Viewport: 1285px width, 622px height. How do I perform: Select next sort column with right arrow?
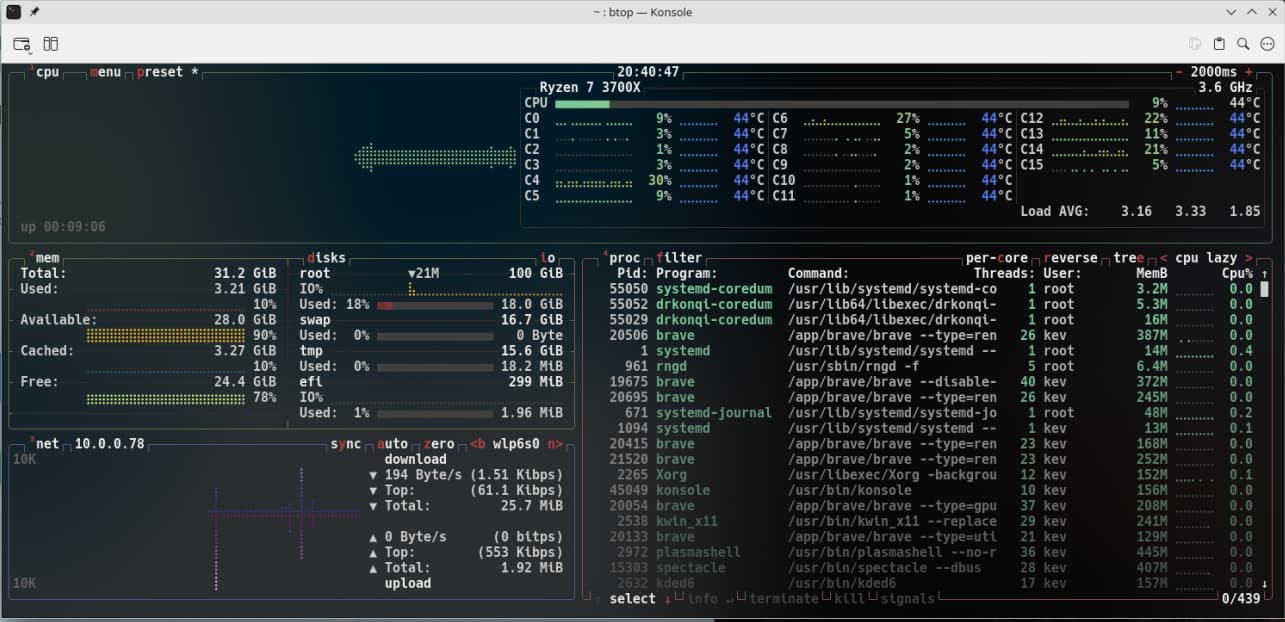pyautogui.click(x=1249, y=258)
